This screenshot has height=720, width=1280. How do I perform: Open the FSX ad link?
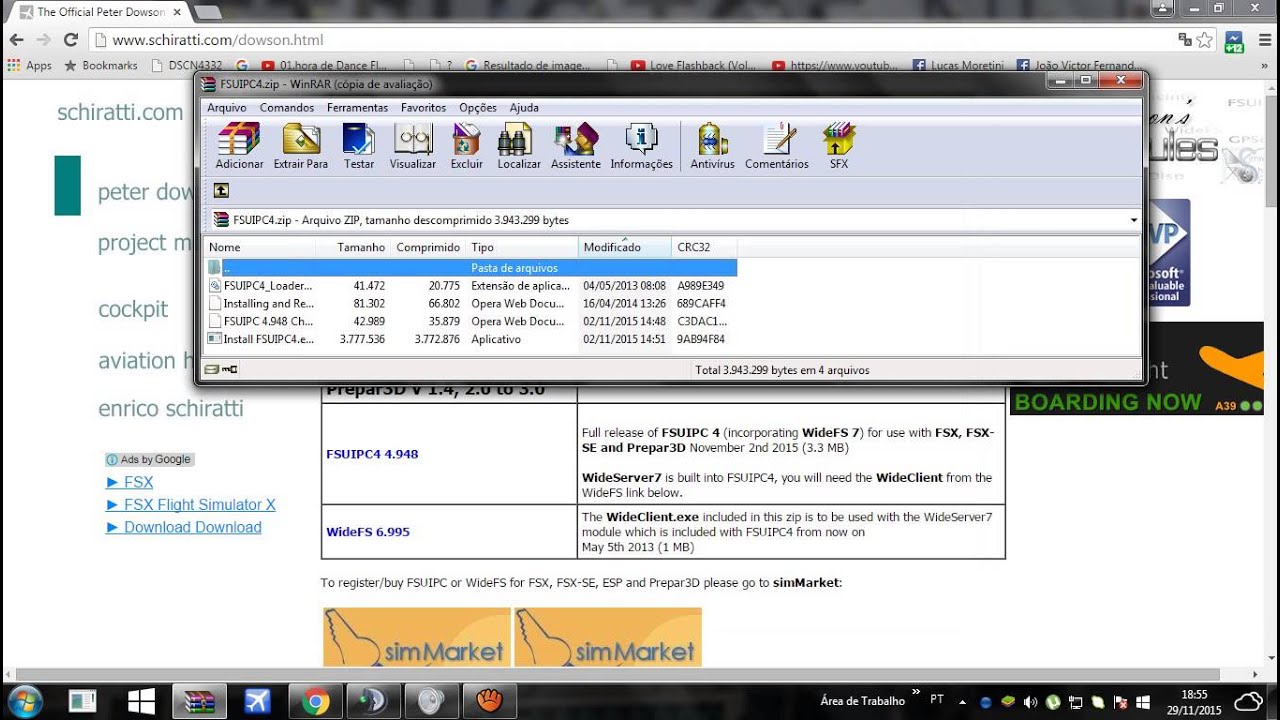click(x=138, y=482)
